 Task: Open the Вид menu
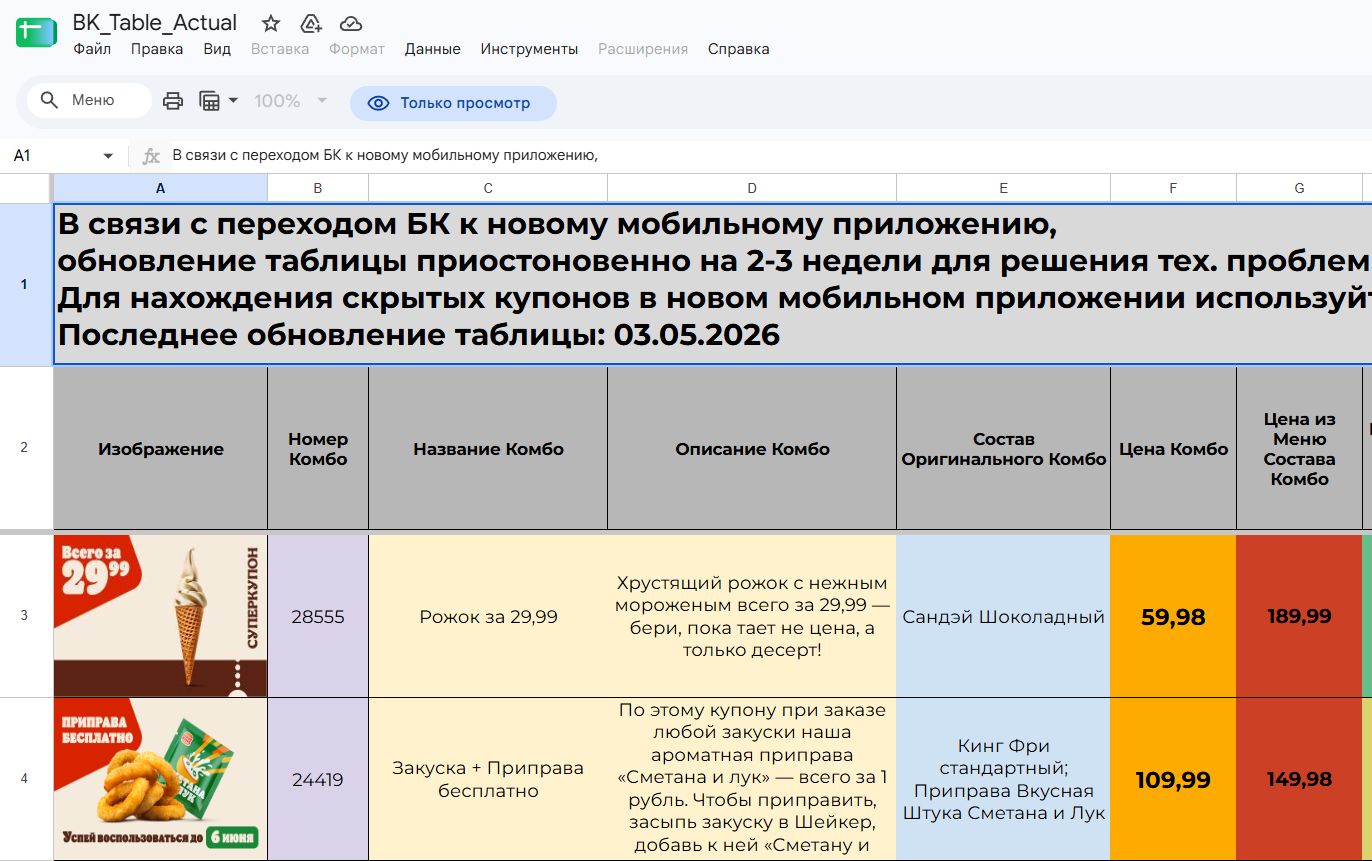217,49
